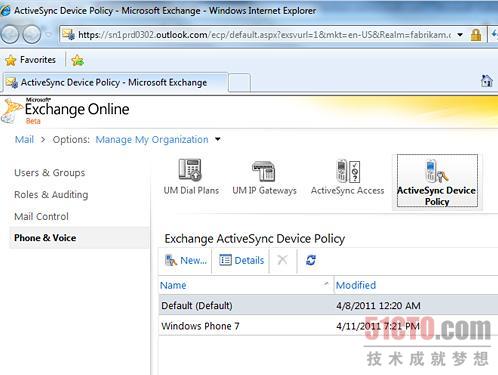Open the Users & Groups section
The image size is (498, 375).
click(x=50, y=173)
